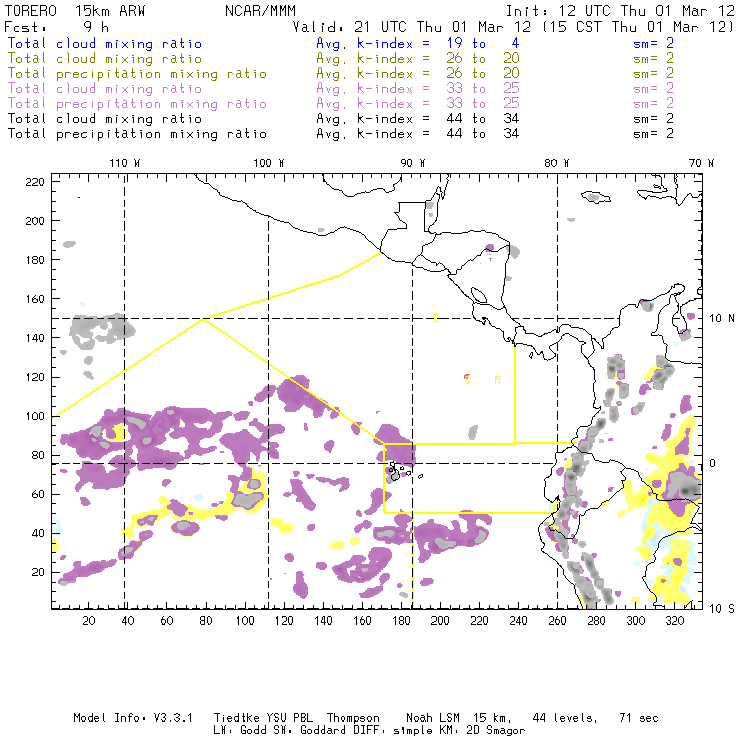Click the black "Total precipitation mixing ratio" legend line

click(x=137, y=135)
